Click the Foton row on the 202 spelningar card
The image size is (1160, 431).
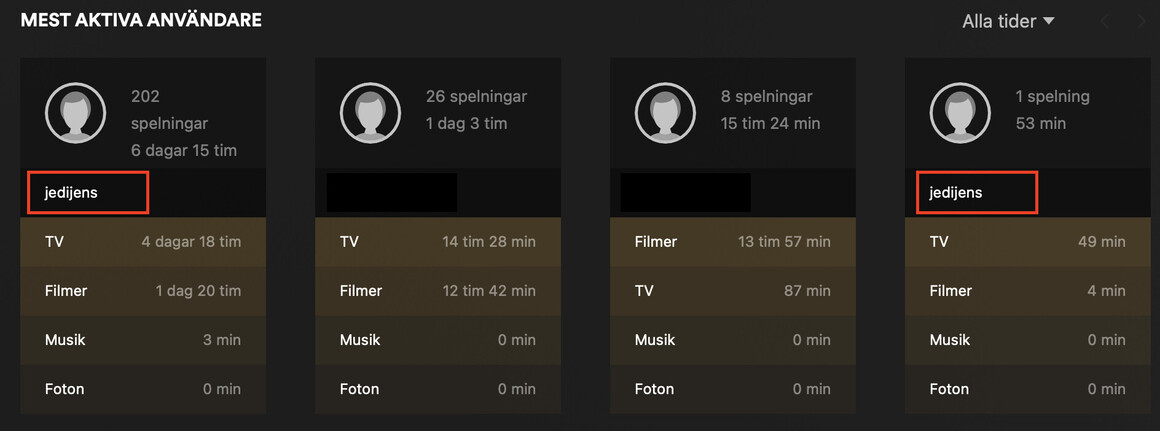[143, 389]
